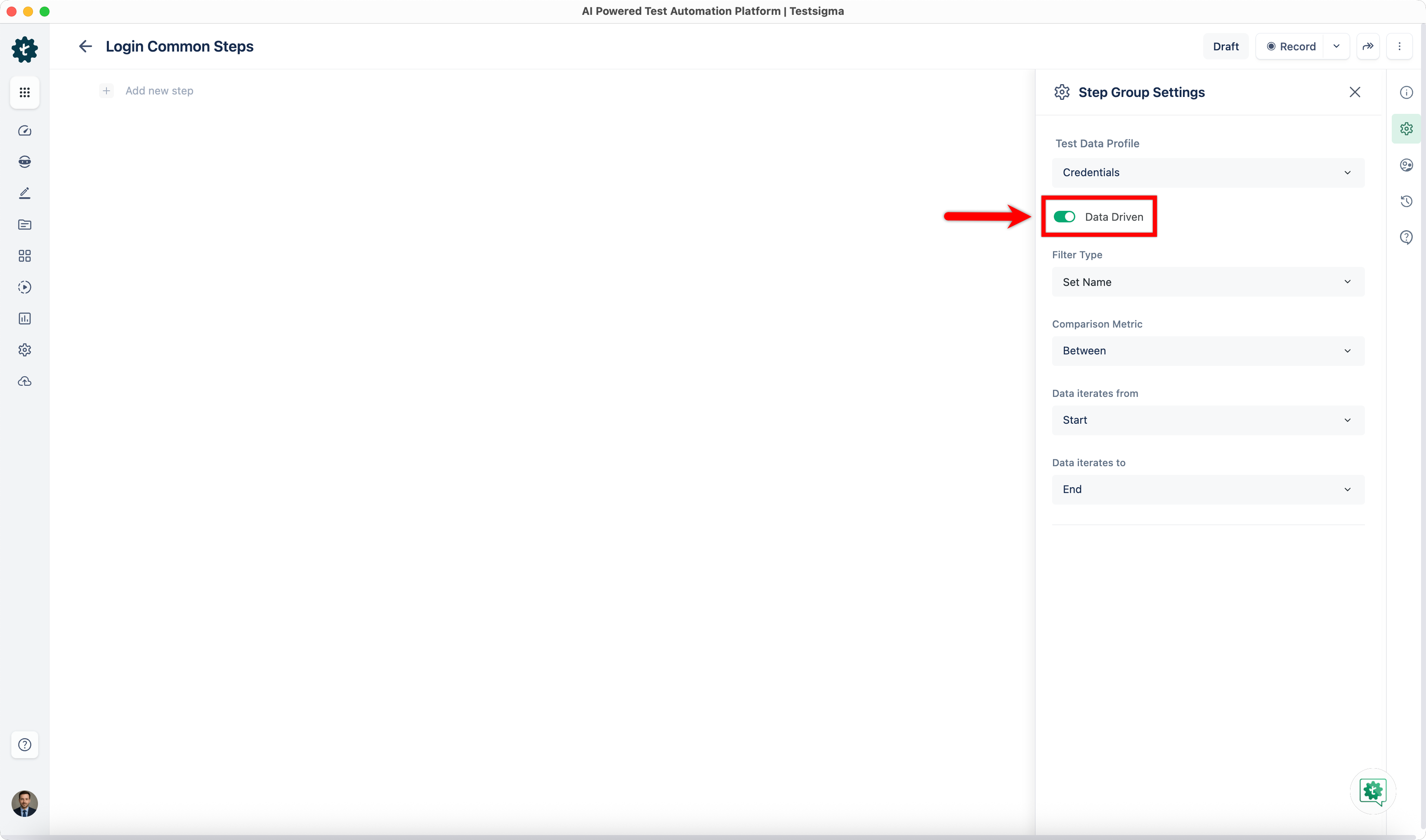This screenshot has width=1426, height=840.
Task: Open the history icon in the right rail
Action: (x=1406, y=201)
